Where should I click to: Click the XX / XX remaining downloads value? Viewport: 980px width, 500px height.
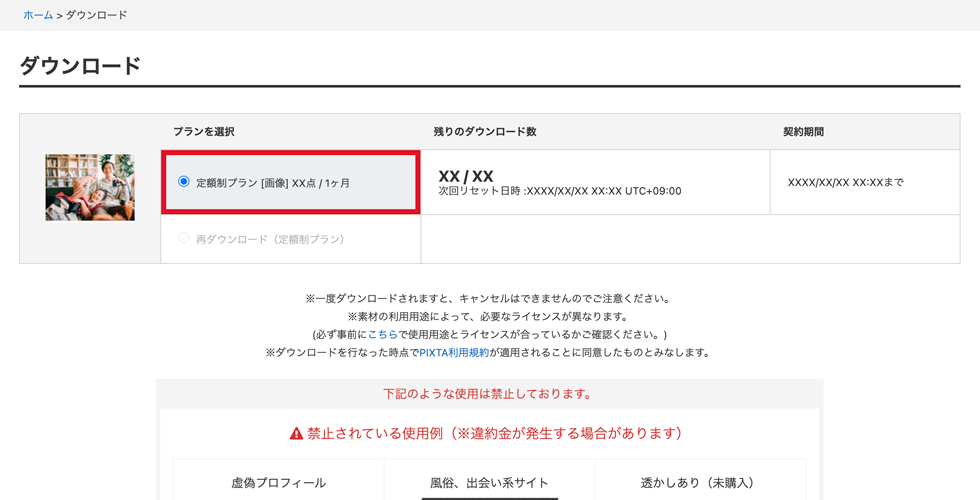466,176
